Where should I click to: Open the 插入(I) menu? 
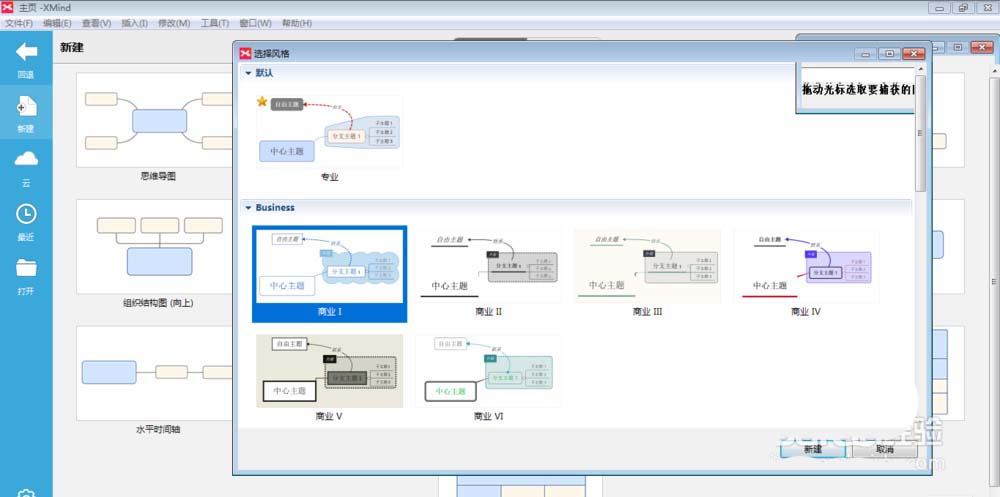click(135, 23)
